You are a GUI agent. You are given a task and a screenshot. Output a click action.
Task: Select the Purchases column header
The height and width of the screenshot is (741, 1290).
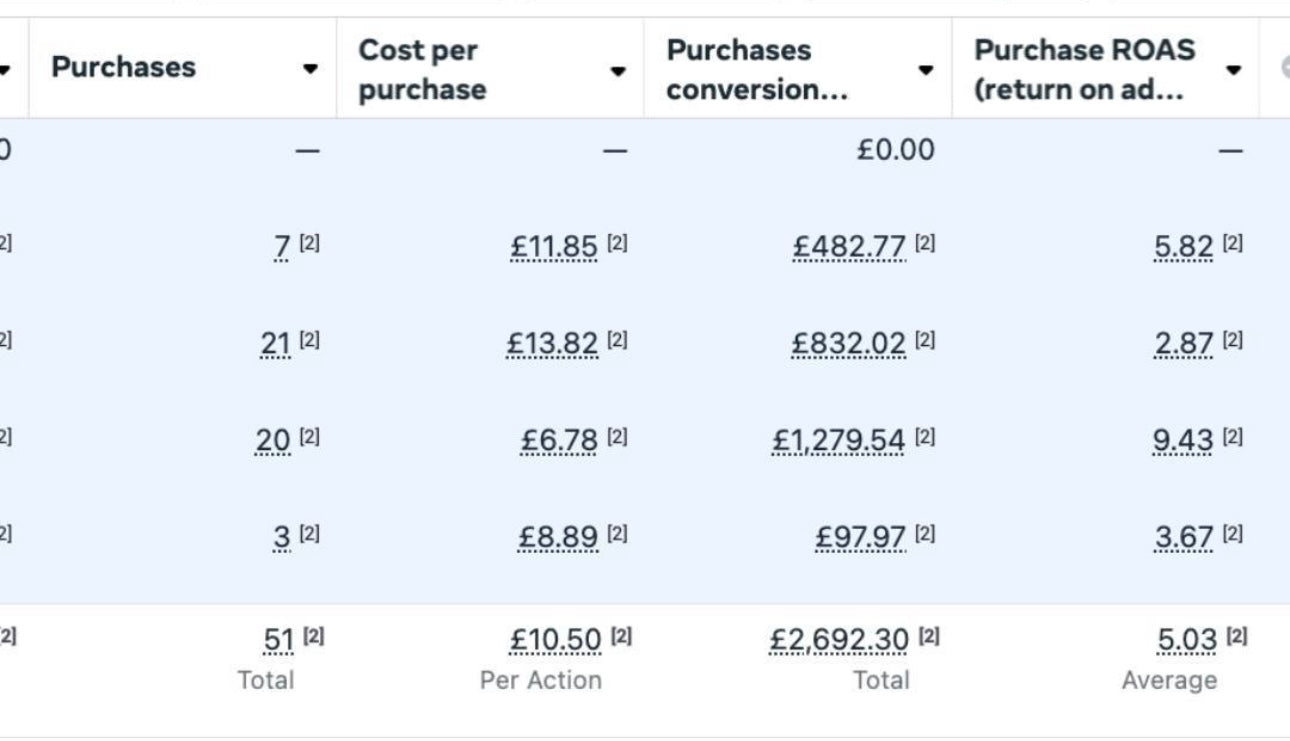click(124, 68)
